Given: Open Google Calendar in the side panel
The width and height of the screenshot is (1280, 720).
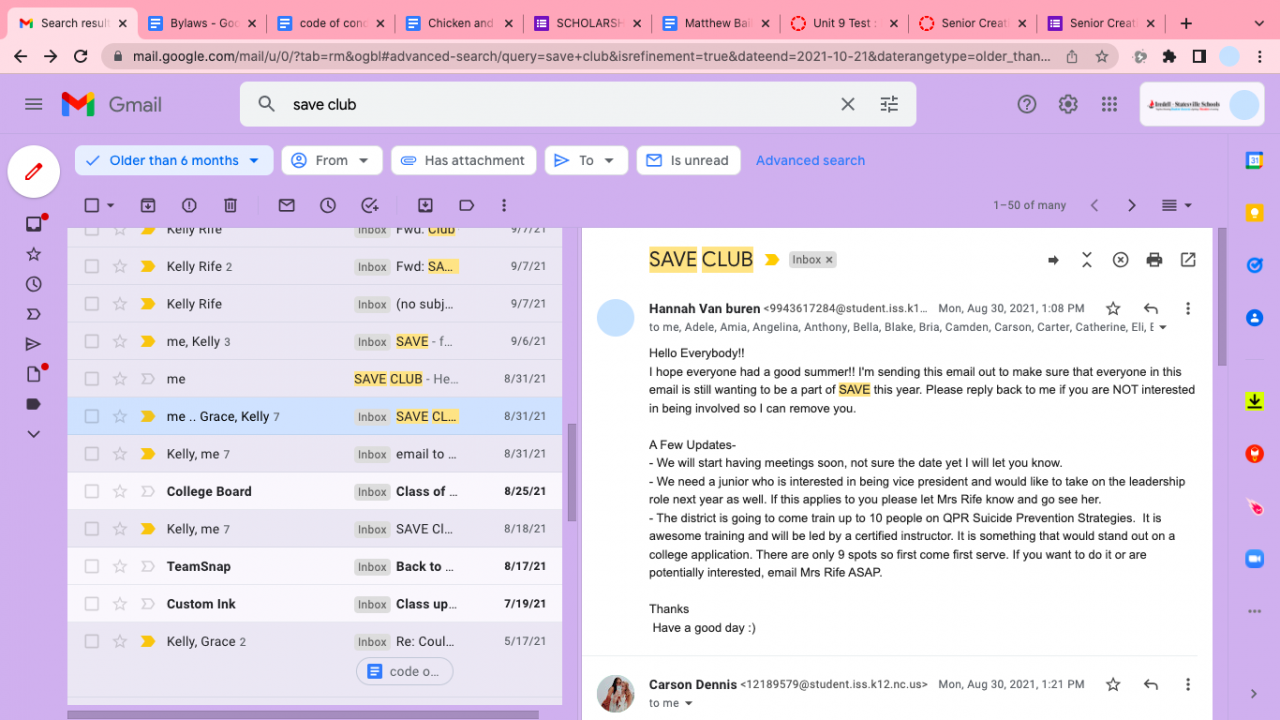Looking at the screenshot, I should [1254, 160].
